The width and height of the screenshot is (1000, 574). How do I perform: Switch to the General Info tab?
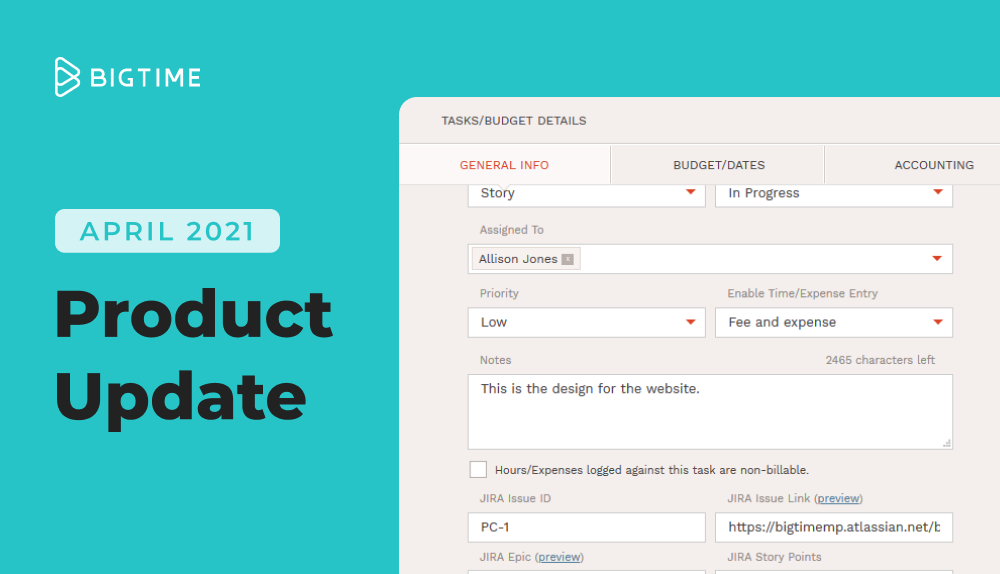[x=504, y=165]
